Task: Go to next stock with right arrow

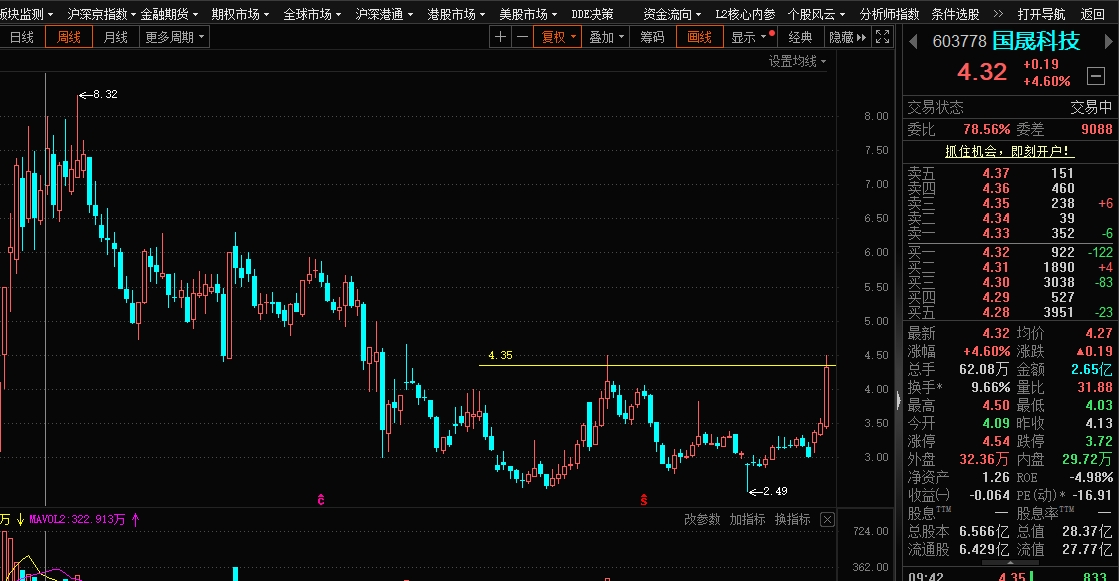Action: 1108,42
